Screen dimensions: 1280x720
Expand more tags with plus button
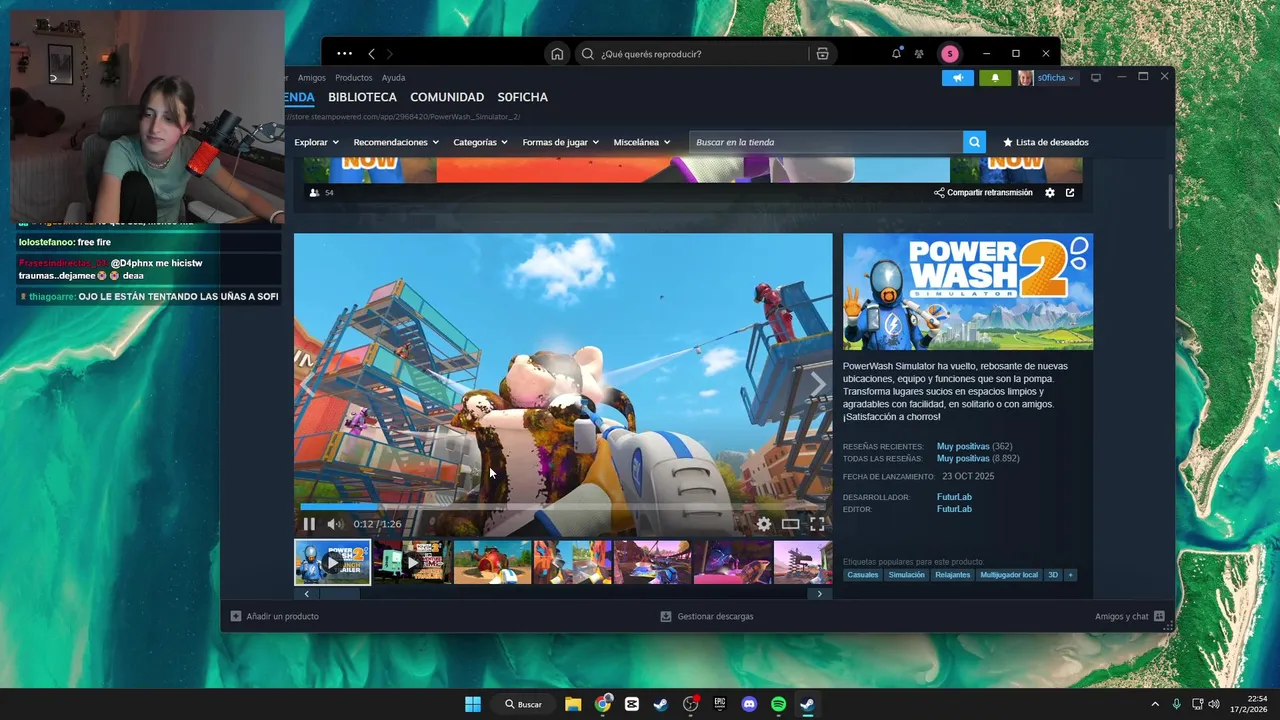pyautogui.click(x=1070, y=575)
